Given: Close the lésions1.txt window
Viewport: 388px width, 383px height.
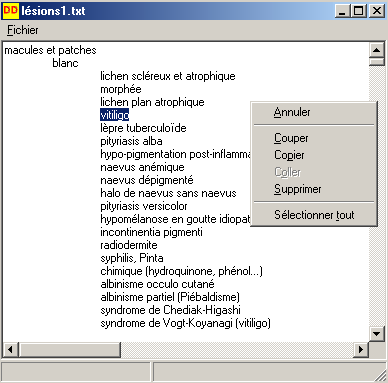Looking at the screenshot, I should click(x=377, y=11).
